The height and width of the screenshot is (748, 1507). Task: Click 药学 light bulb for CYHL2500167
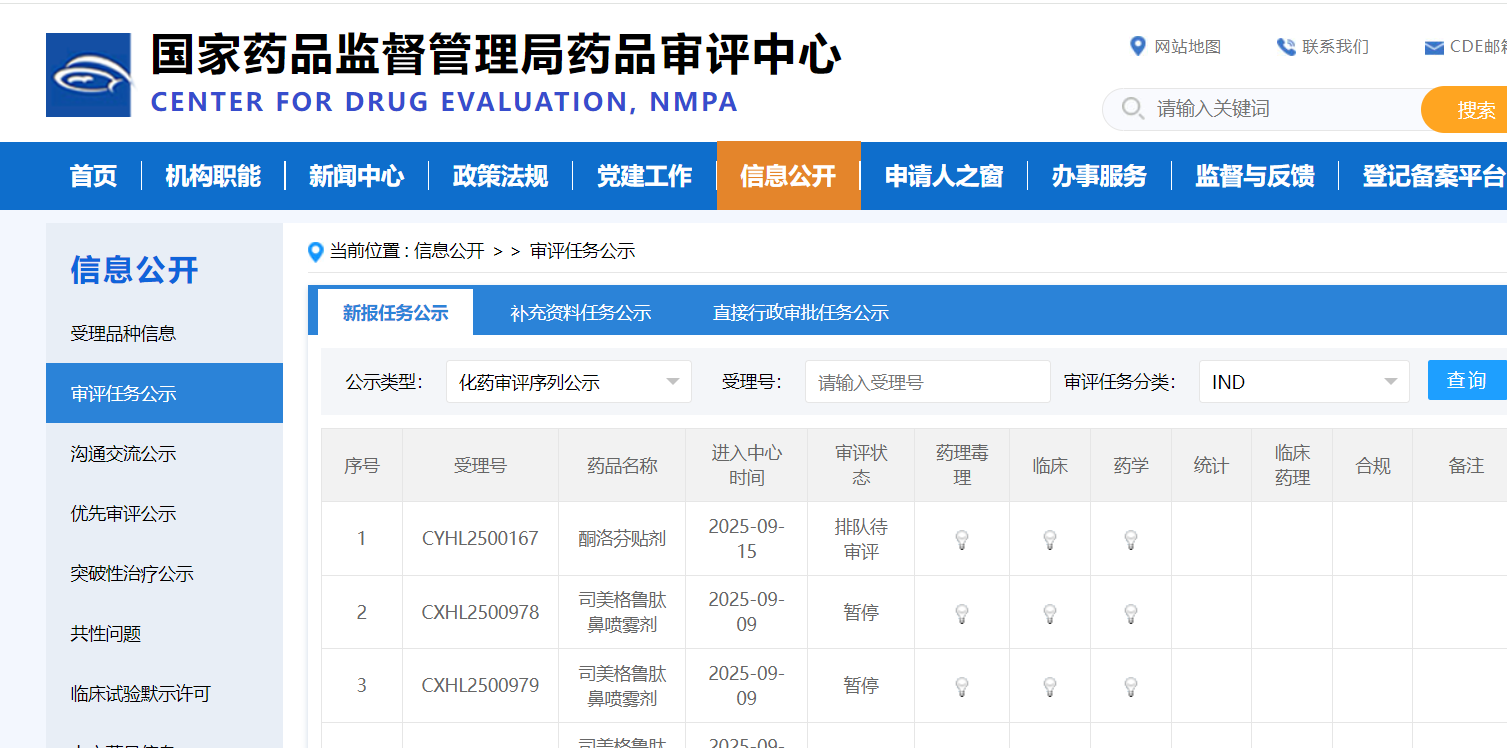tap(1131, 539)
